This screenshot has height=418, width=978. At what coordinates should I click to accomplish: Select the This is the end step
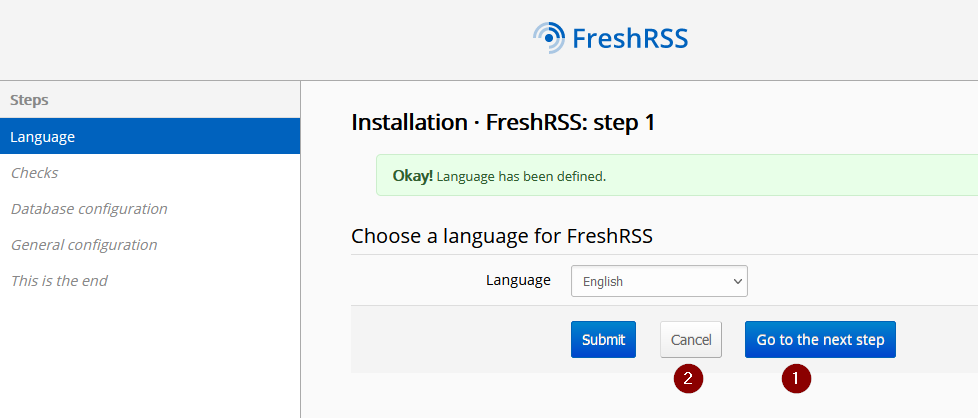pos(150,281)
